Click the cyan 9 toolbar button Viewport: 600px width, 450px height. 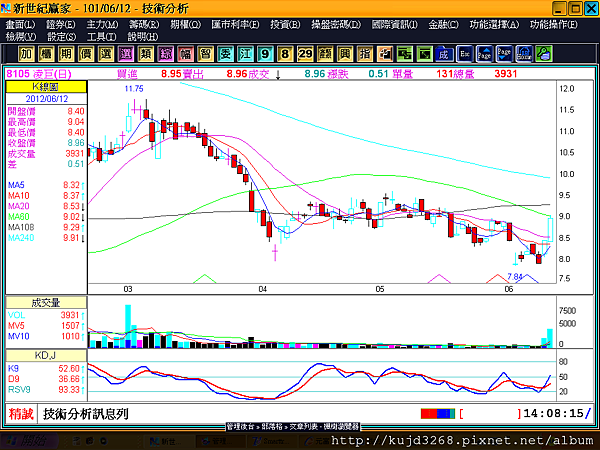[265, 54]
